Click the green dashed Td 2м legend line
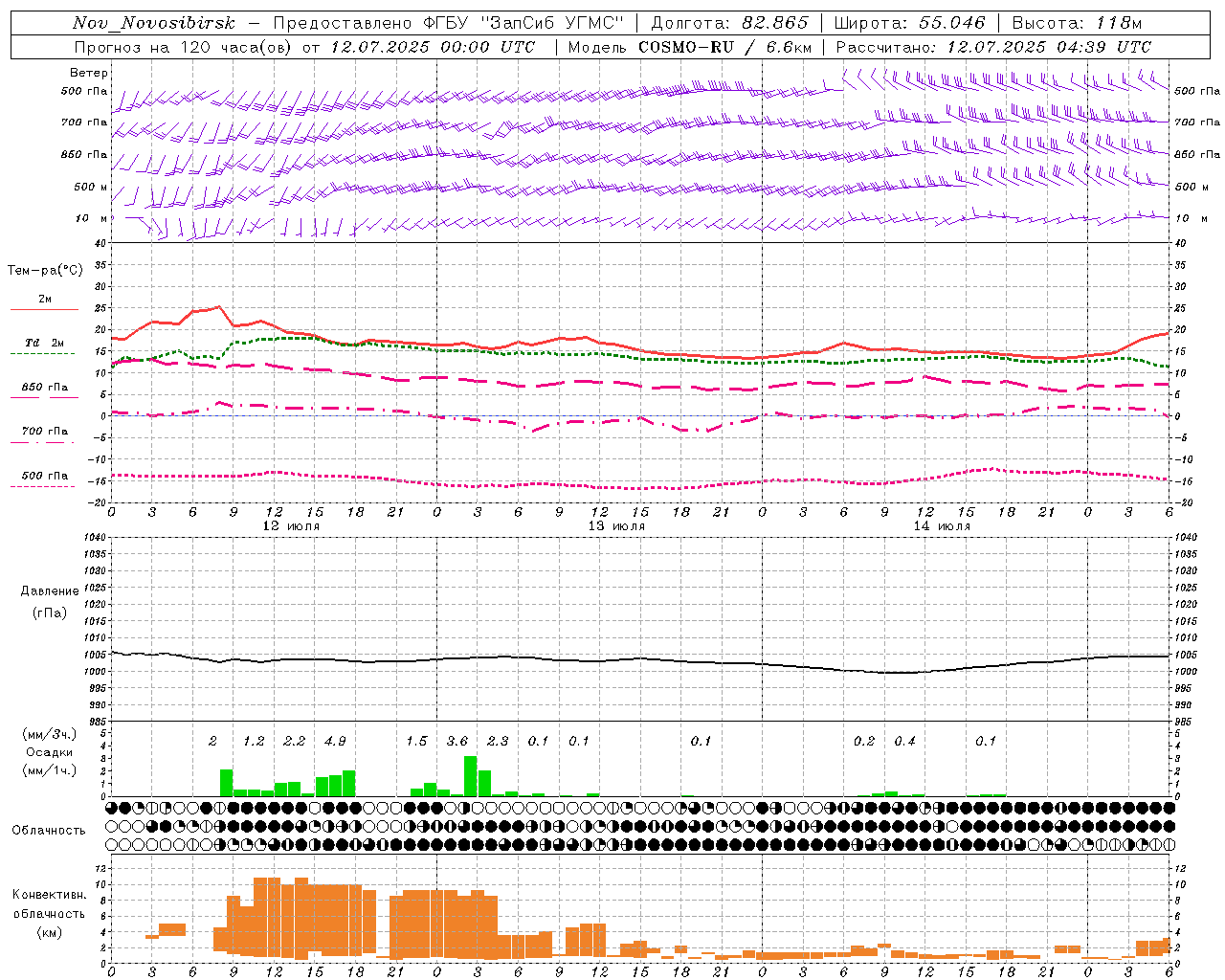This screenshot has height=980, width=1225. point(42,354)
